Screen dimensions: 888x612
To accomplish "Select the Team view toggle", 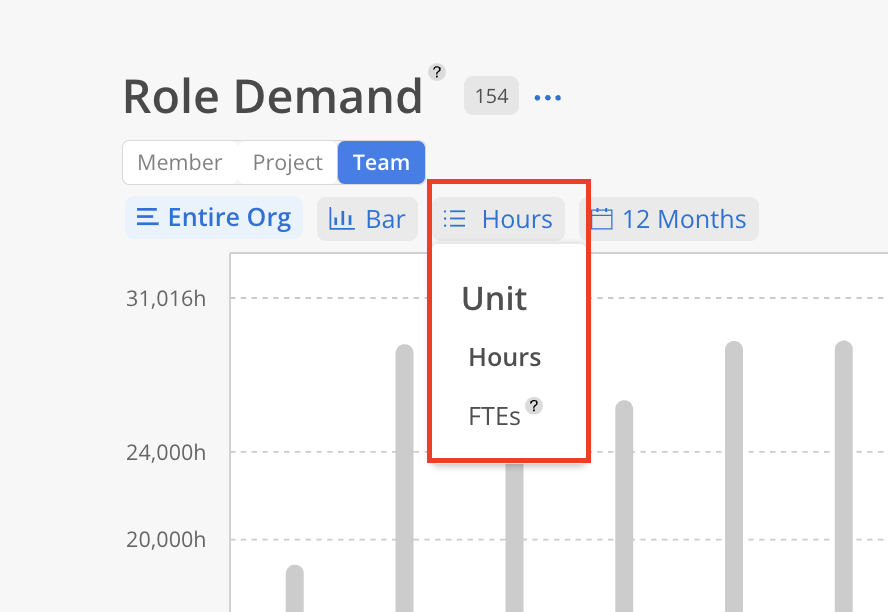I will pyautogui.click(x=381, y=163).
